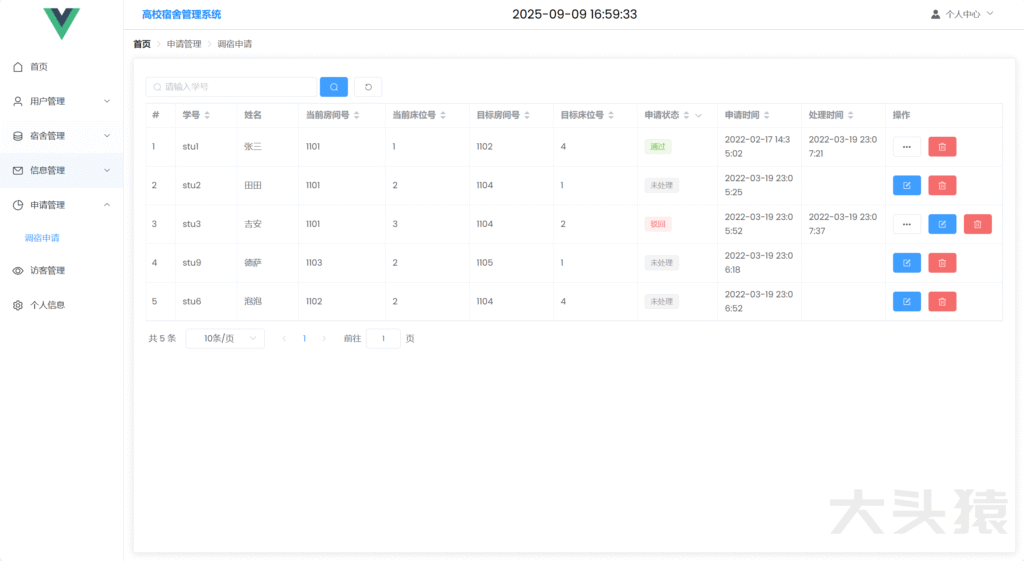Delete the stu3 application row
The image size is (1024, 561).
point(978,224)
